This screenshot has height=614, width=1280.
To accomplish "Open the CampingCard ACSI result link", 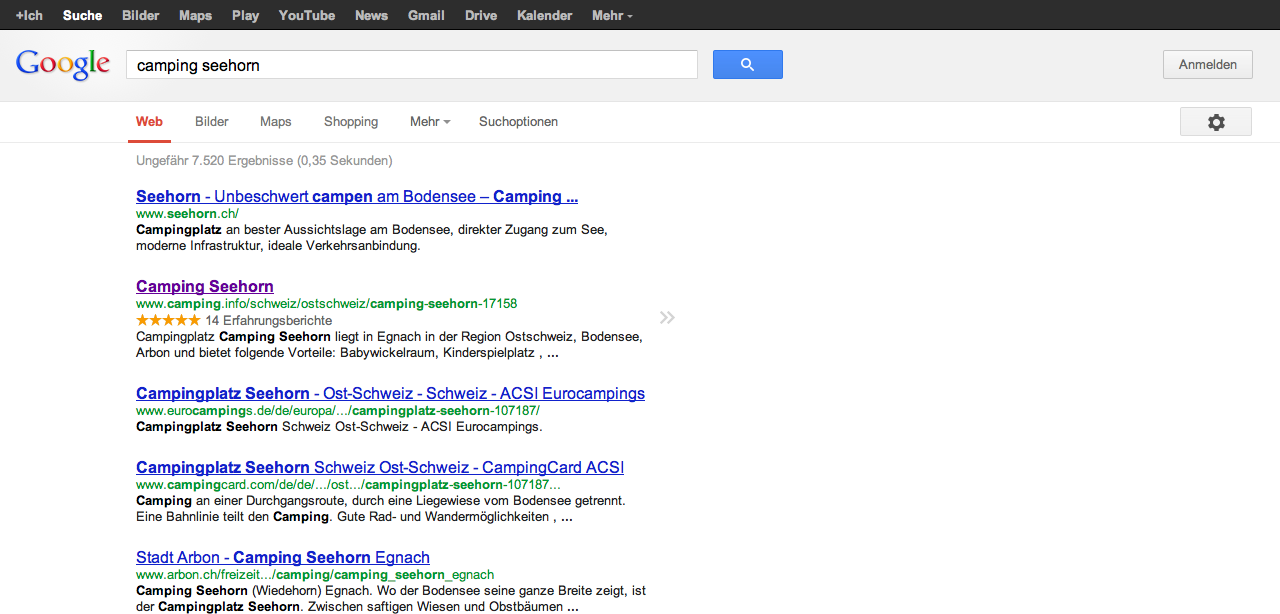I will coord(379,468).
